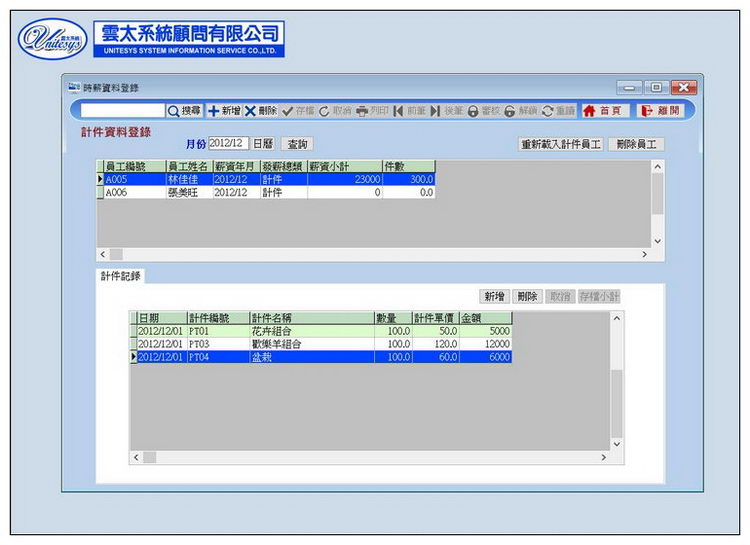Click the 搜尋 magnifier search button
The height and width of the screenshot is (545, 750).
point(184,111)
